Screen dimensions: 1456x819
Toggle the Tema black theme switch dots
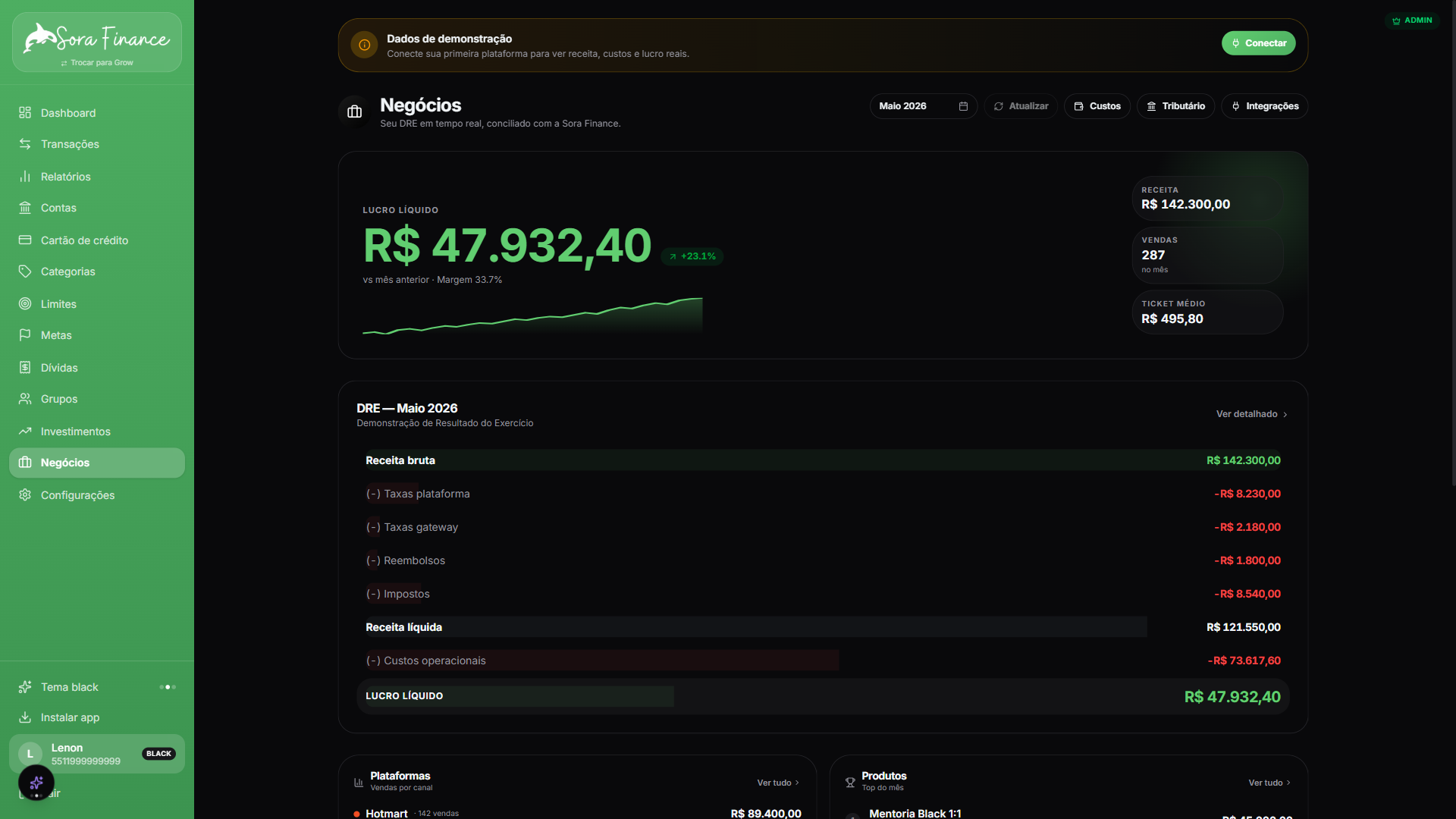pos(168,687)
